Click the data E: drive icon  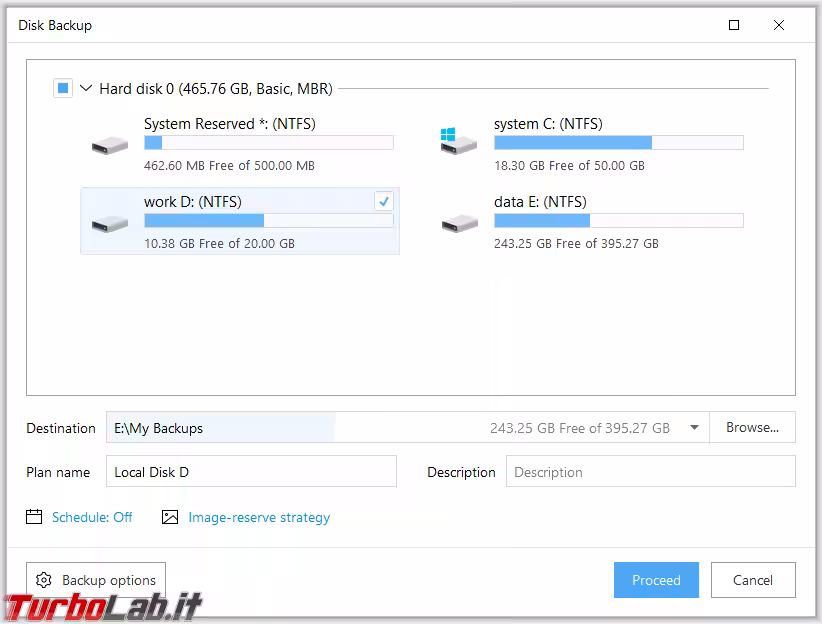459,223
